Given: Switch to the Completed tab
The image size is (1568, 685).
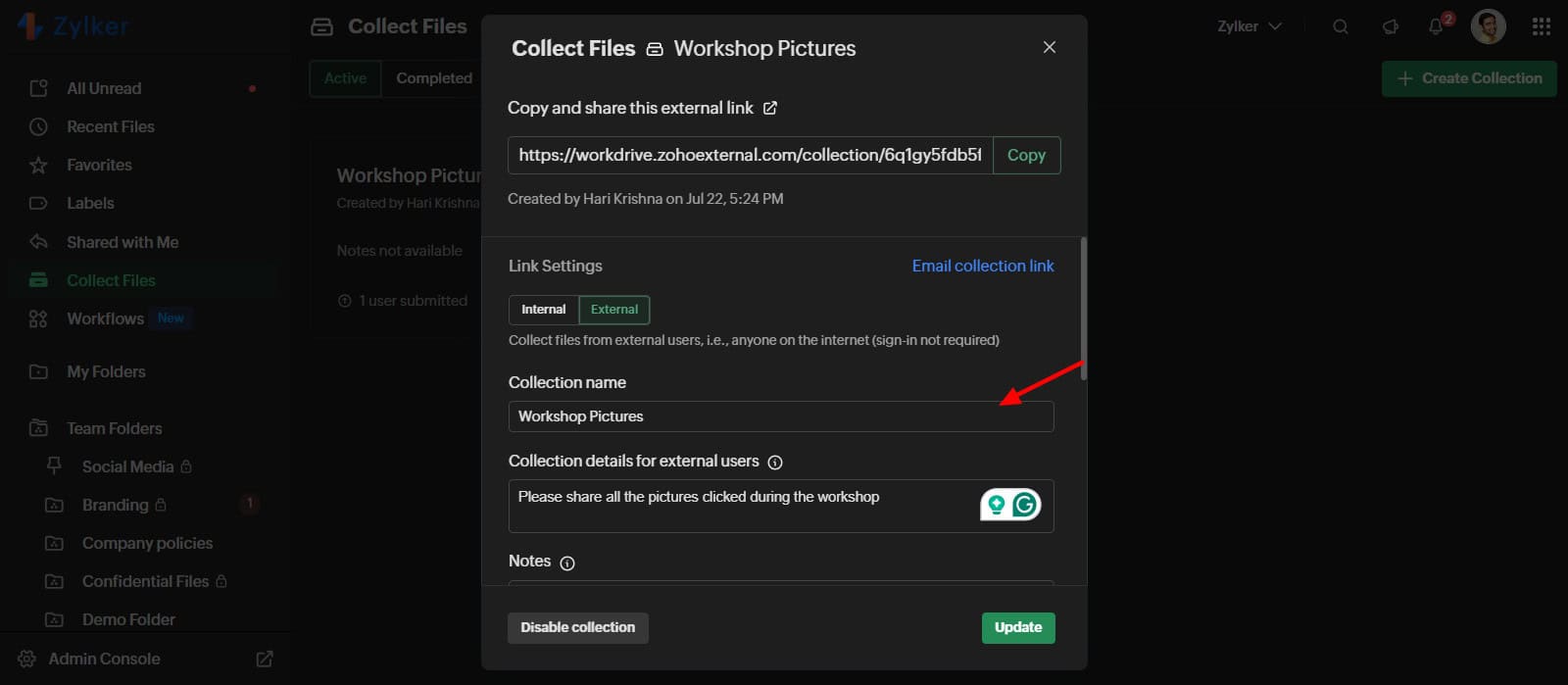Looking at the screenshot, I should pos(434,78).
